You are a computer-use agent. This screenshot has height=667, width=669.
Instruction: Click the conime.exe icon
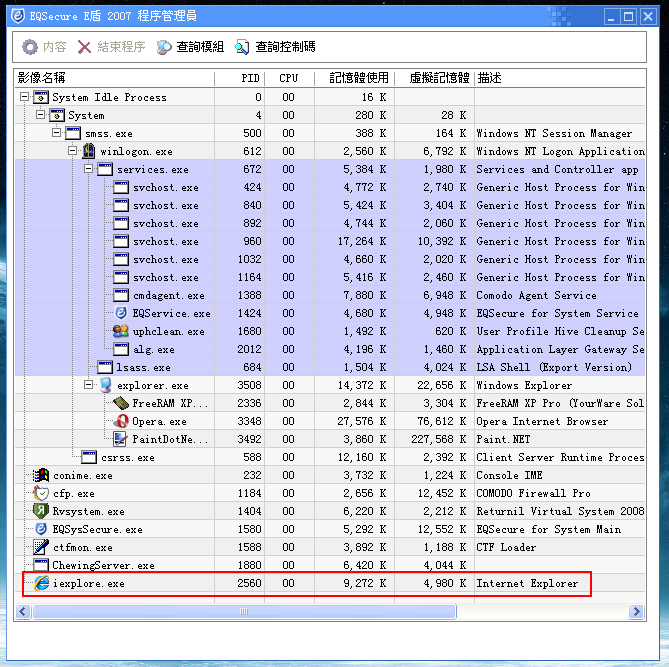pos(41,475)
